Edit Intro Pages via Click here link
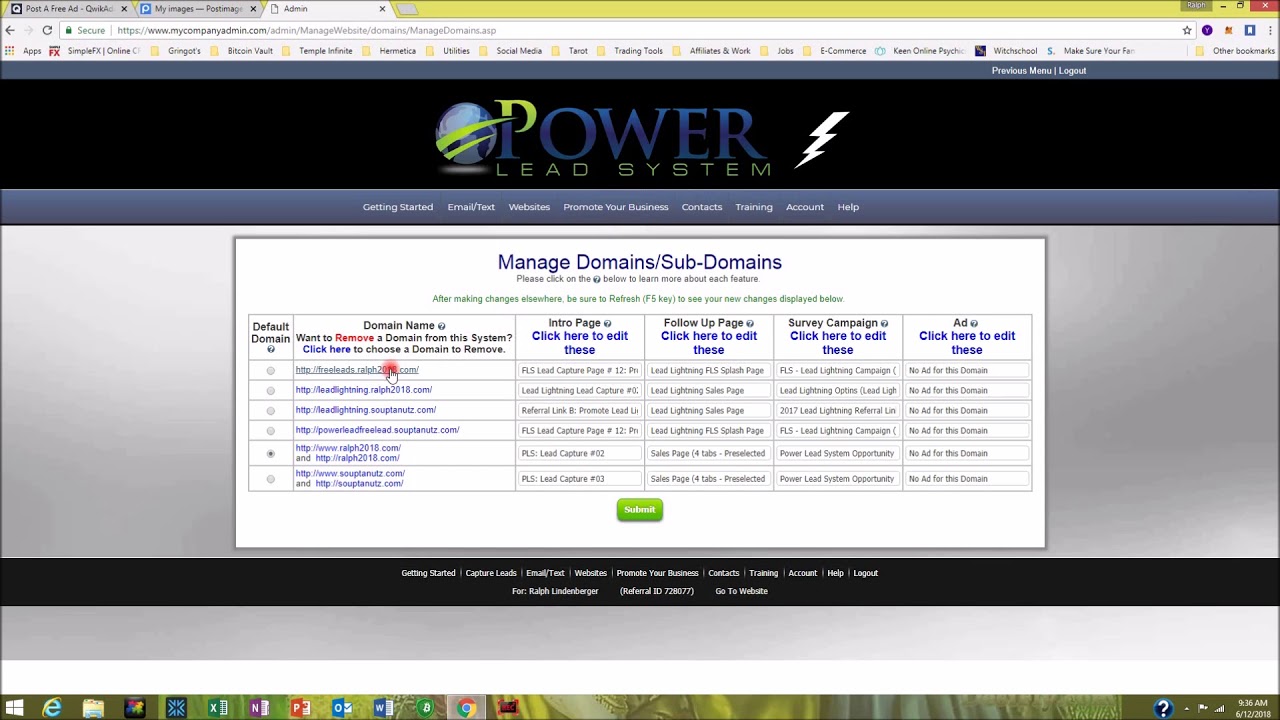1280x720 pixels. click(x=580, y=343)
